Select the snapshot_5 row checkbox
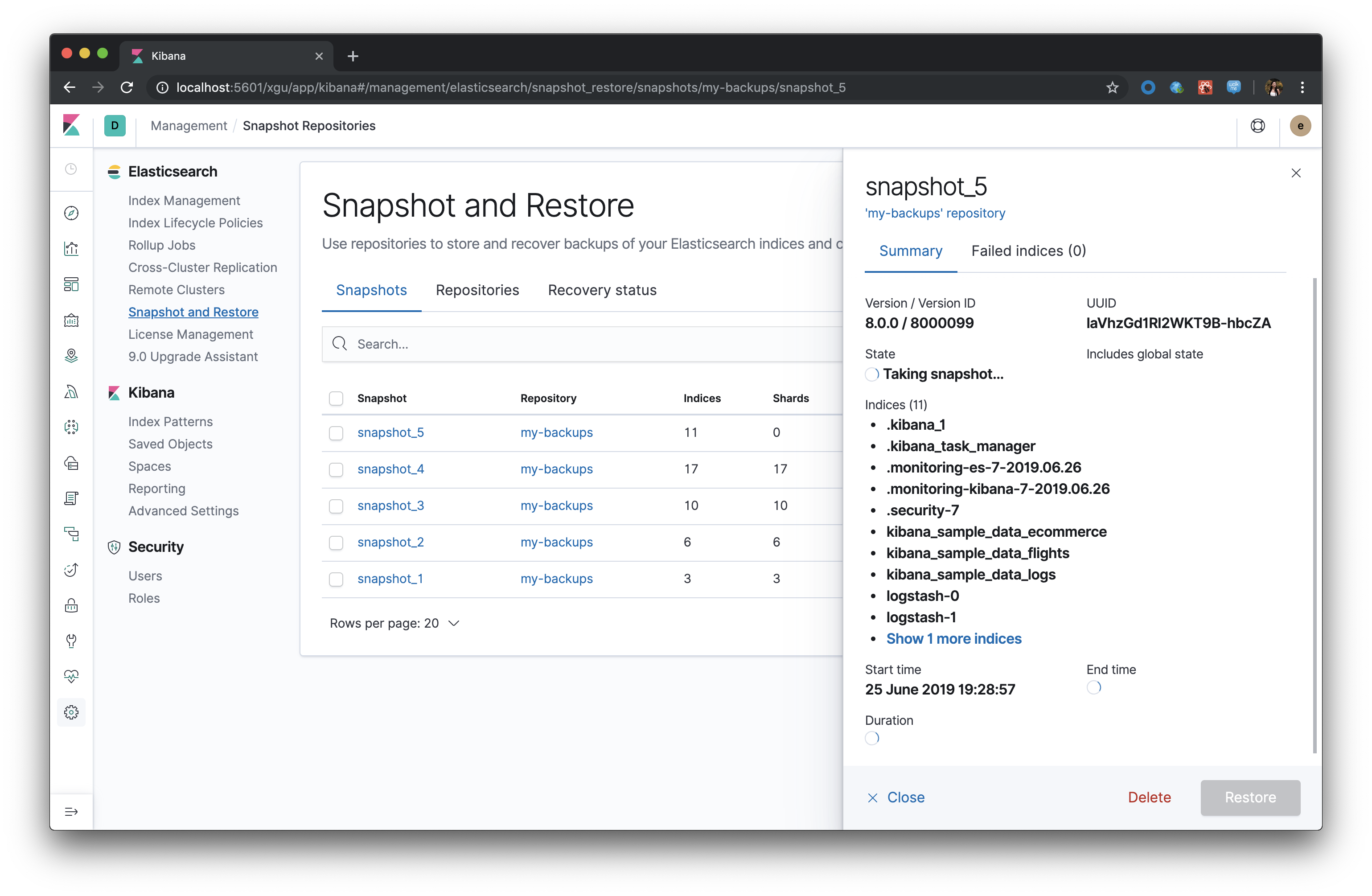1372x896 pixels. click(x=336, y=433)
